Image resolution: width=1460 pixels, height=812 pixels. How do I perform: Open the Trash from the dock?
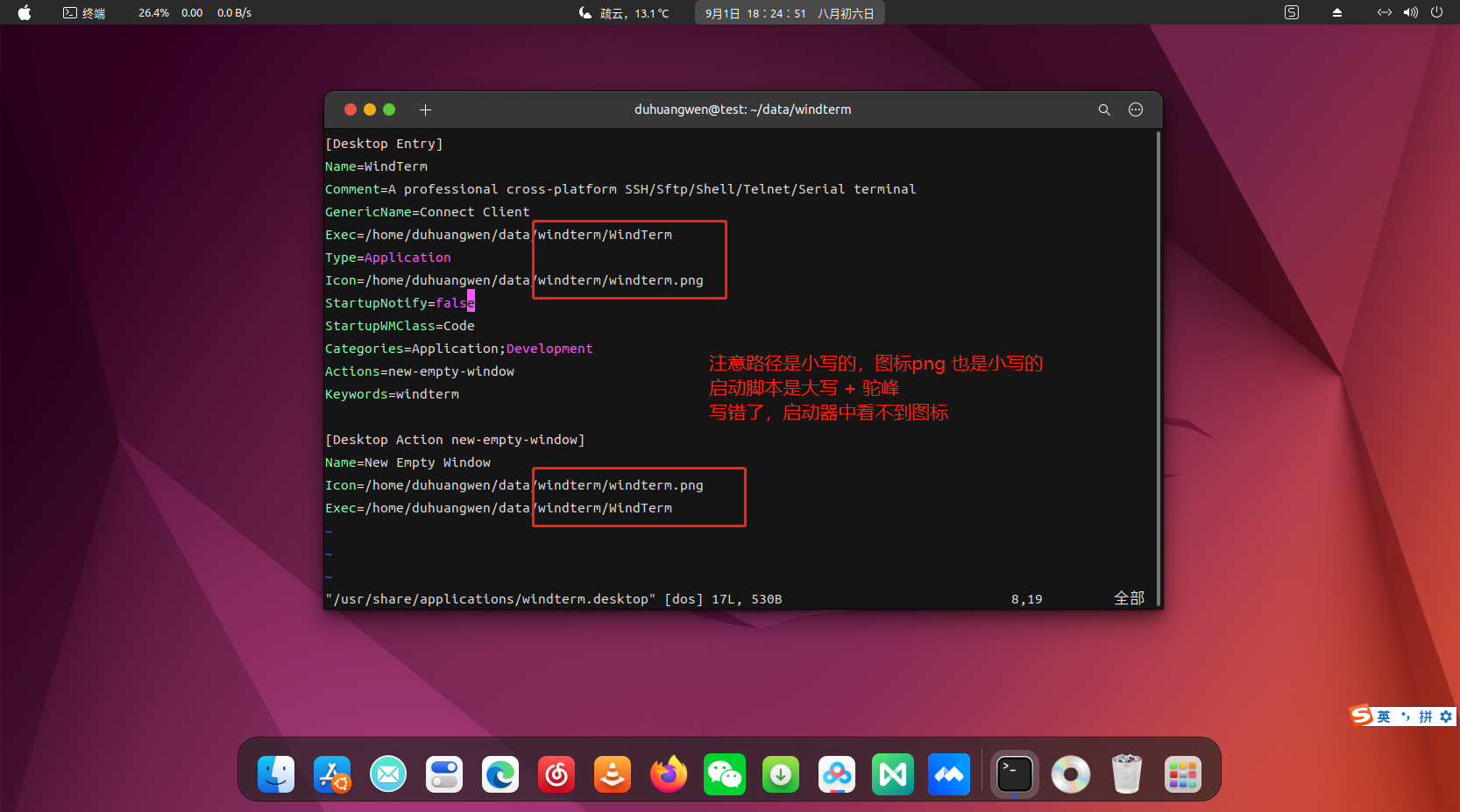[1127, 774]
